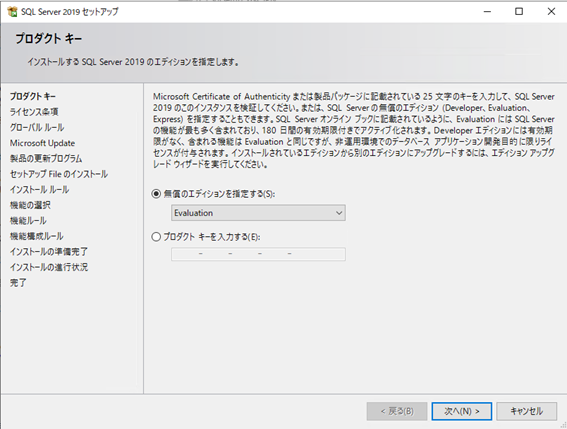Click the 無償のエディションを指定する(S) label

coord(219,194)
